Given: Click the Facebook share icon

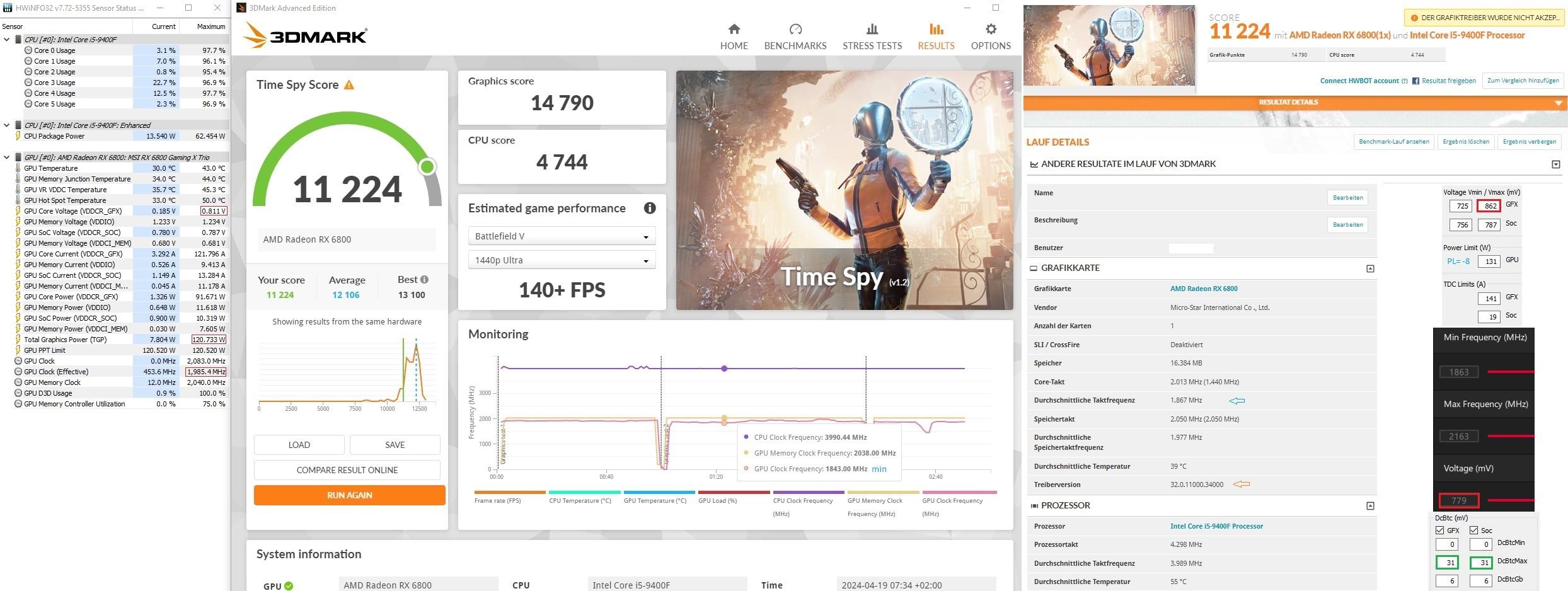Looking at the screenshot, I should (x=1415, y=81).
